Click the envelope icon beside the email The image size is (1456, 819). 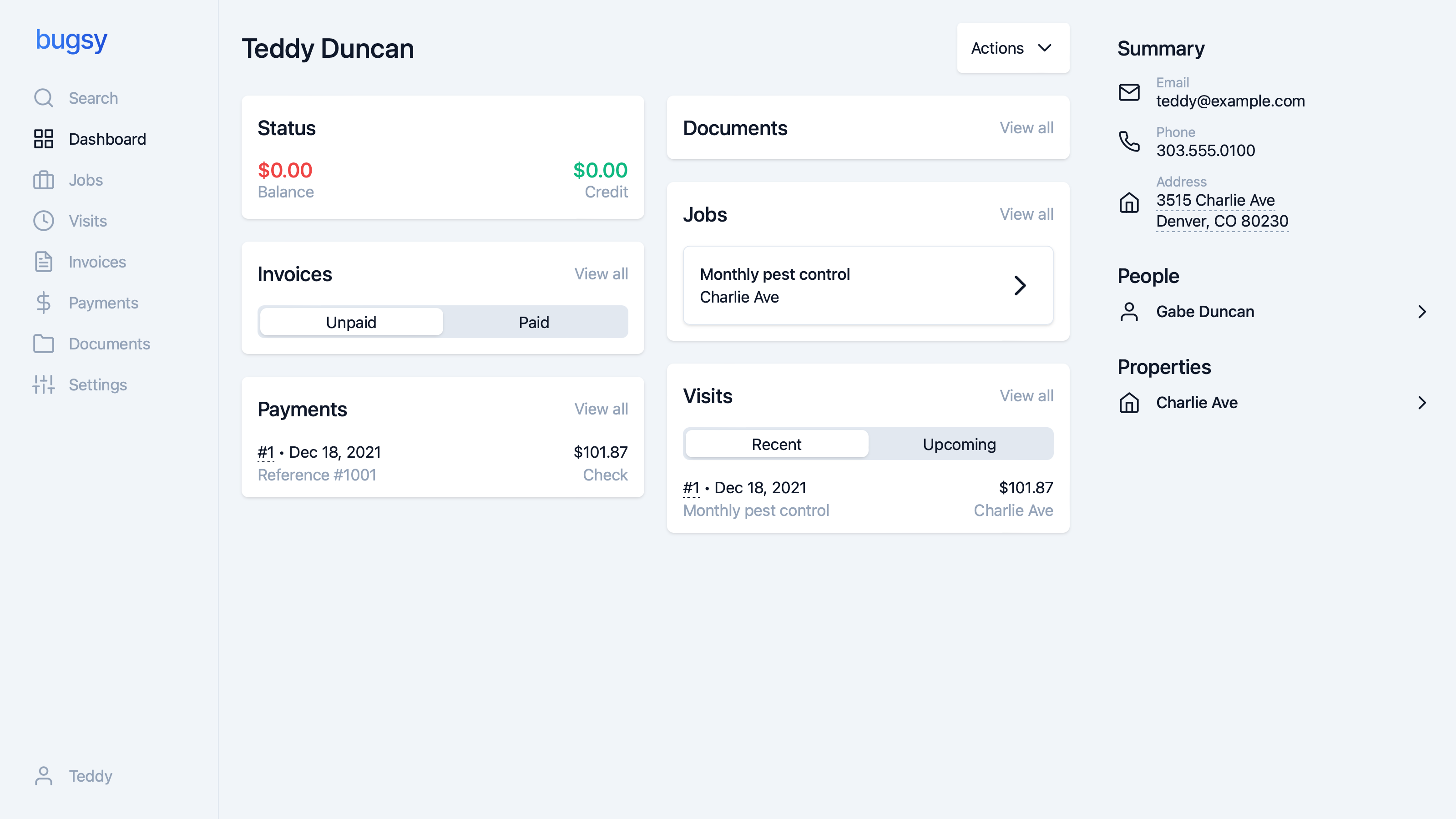[1129, 92]
